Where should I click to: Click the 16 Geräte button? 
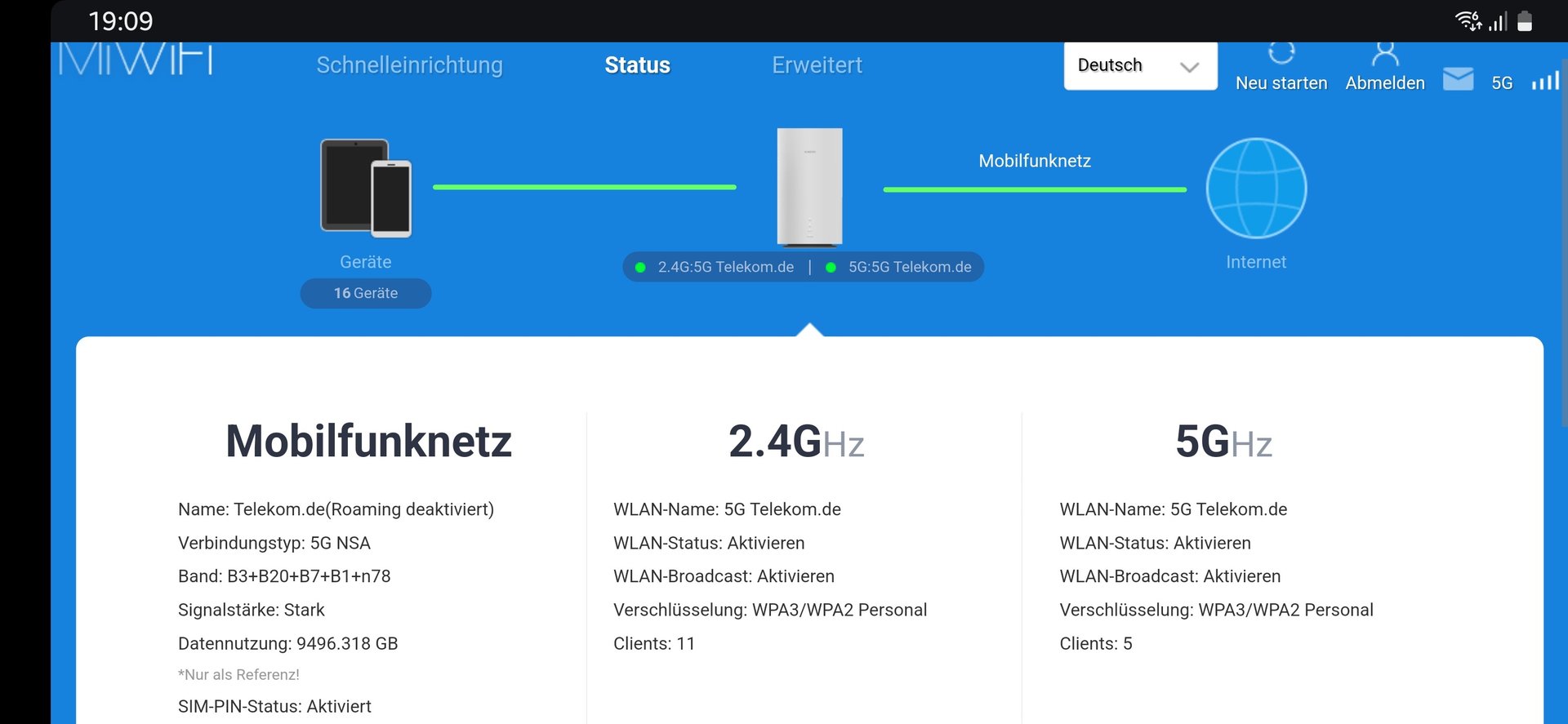pyautogui.click(x=366, y=293)
